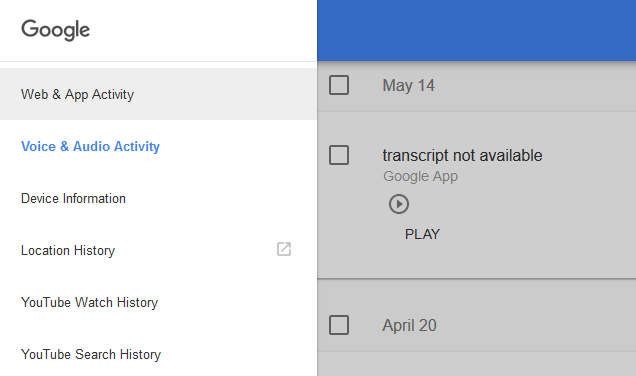Screen dimensions: 636x376
Task: Open Web & App Activity
Action: [x=158, y=94]
